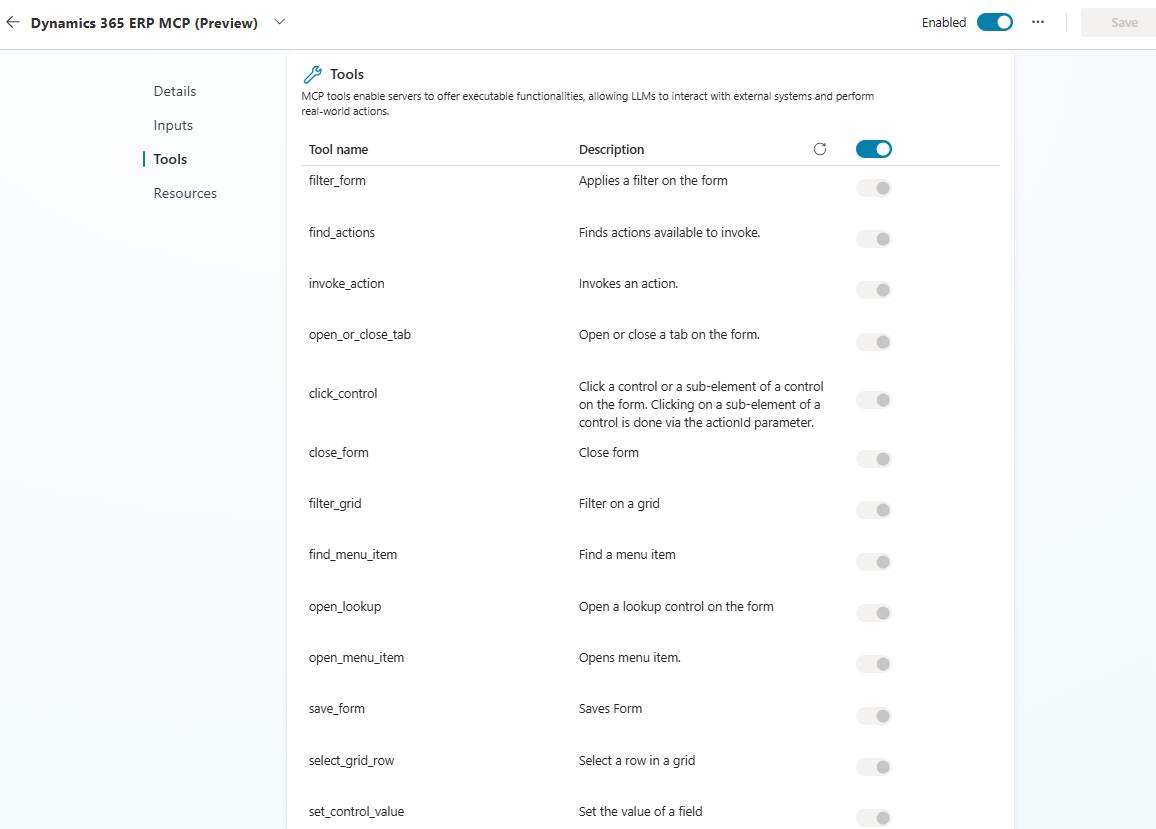Viewport: 1156px width, 829px height.
Task: Open the Inputs section
Action: (x=173, y=125)
